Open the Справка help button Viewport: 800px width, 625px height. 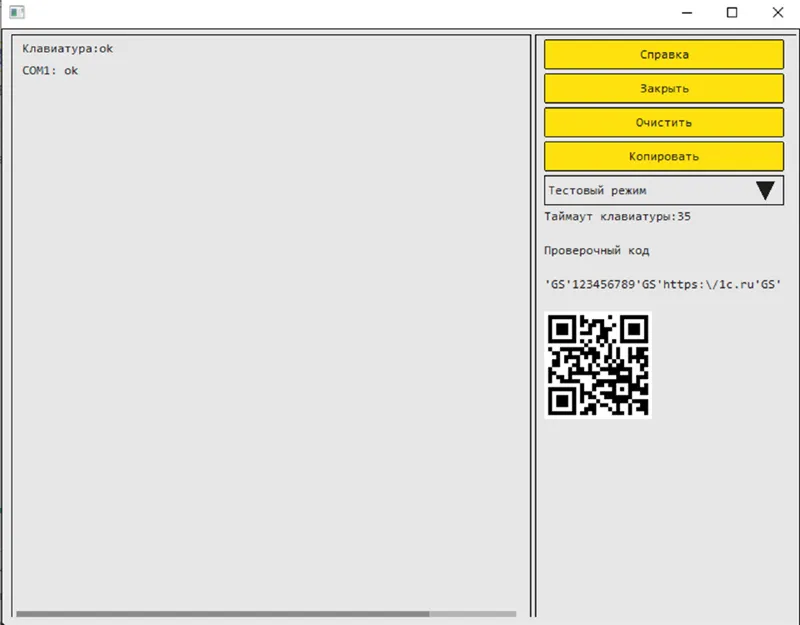pyautogui.click(x=664, y=55)
